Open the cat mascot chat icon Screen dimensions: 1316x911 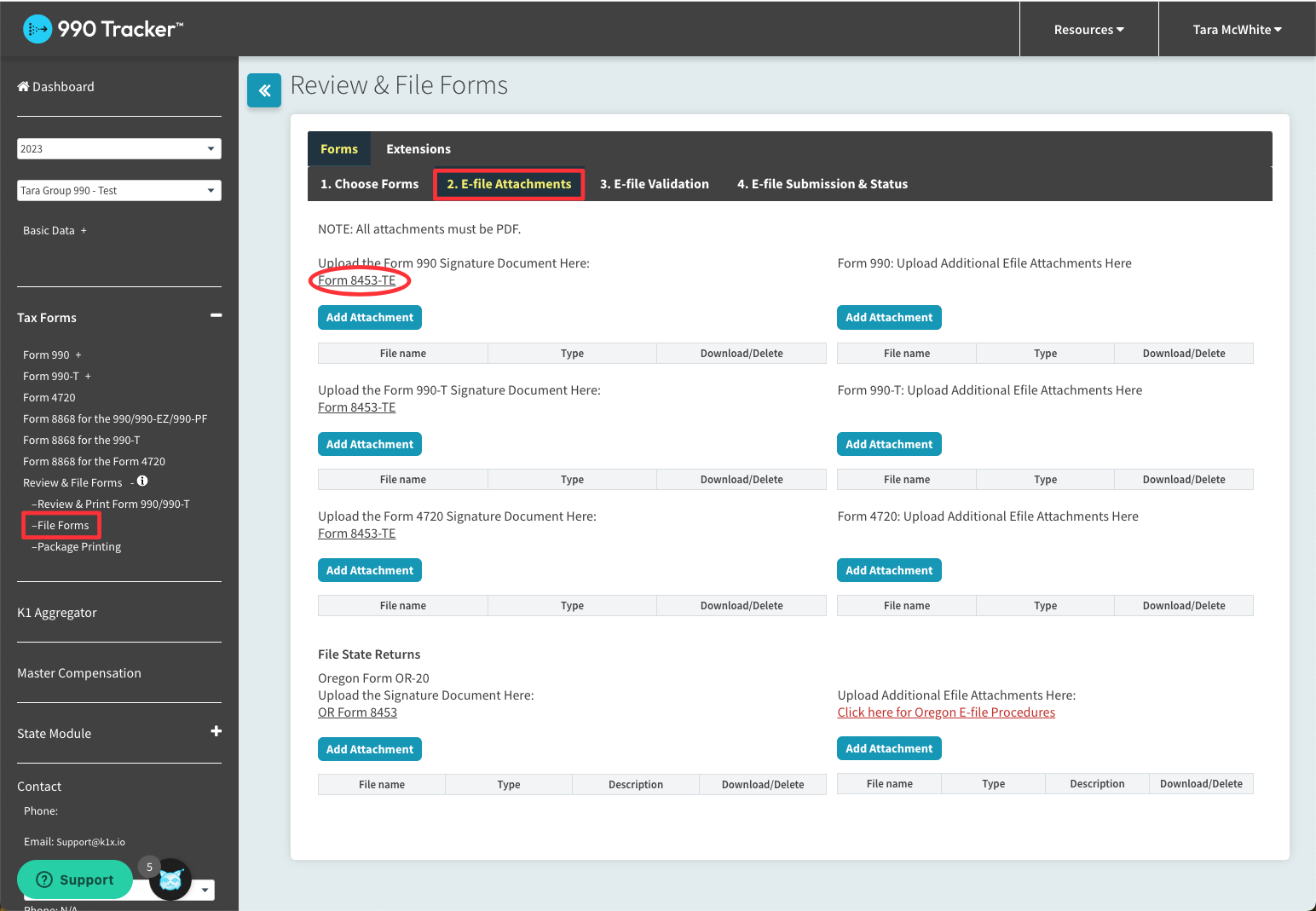(x=171, y=880)
